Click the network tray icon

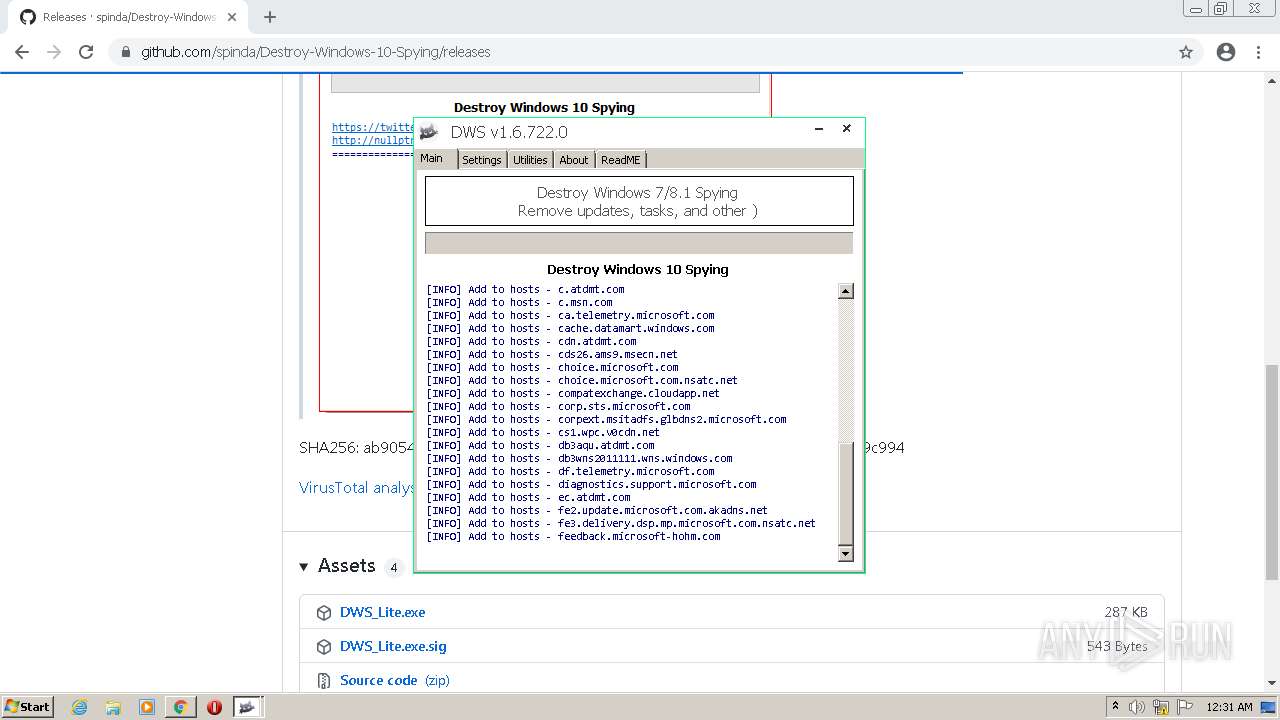1161,707
